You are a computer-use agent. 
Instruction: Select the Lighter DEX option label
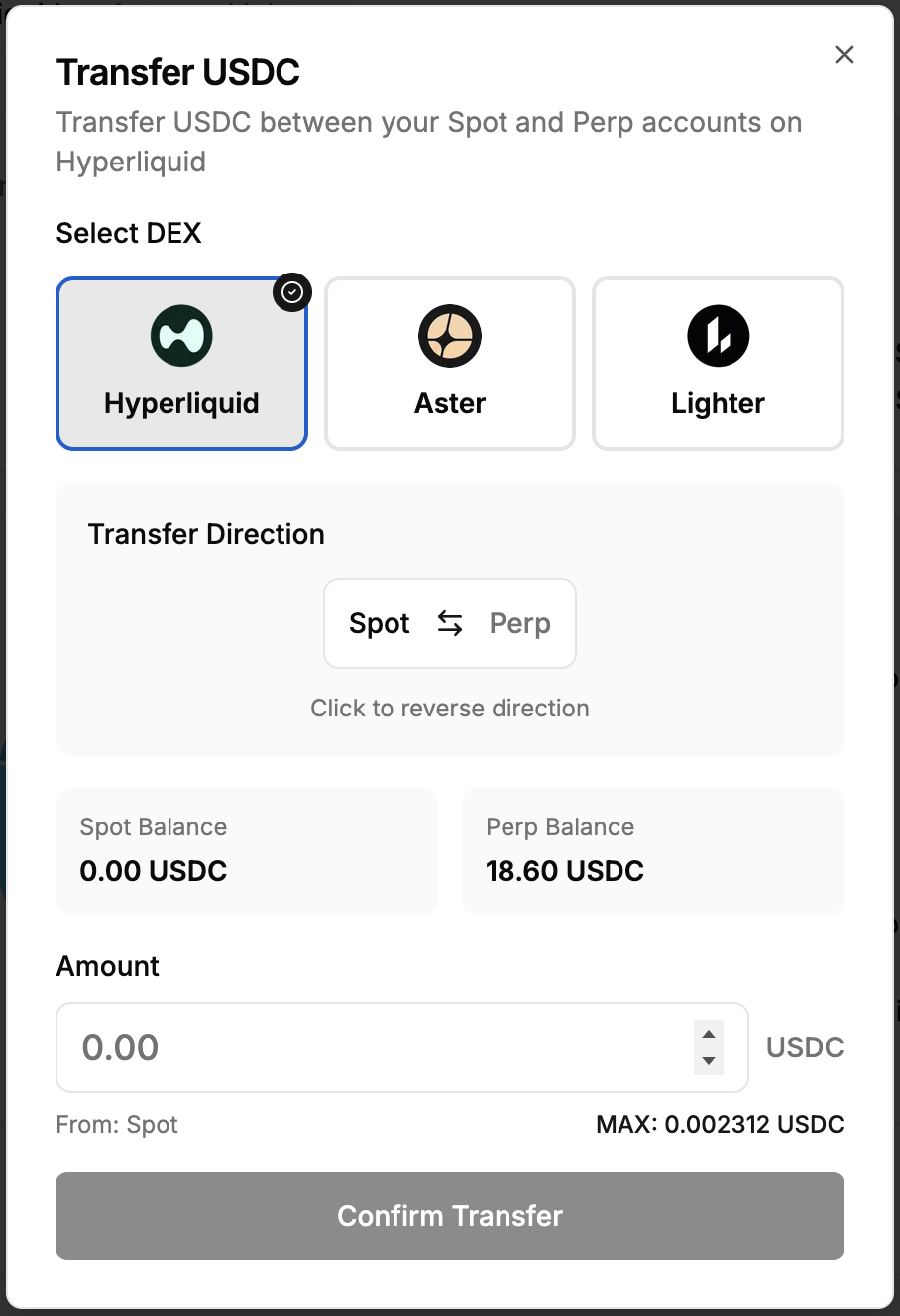718,403
